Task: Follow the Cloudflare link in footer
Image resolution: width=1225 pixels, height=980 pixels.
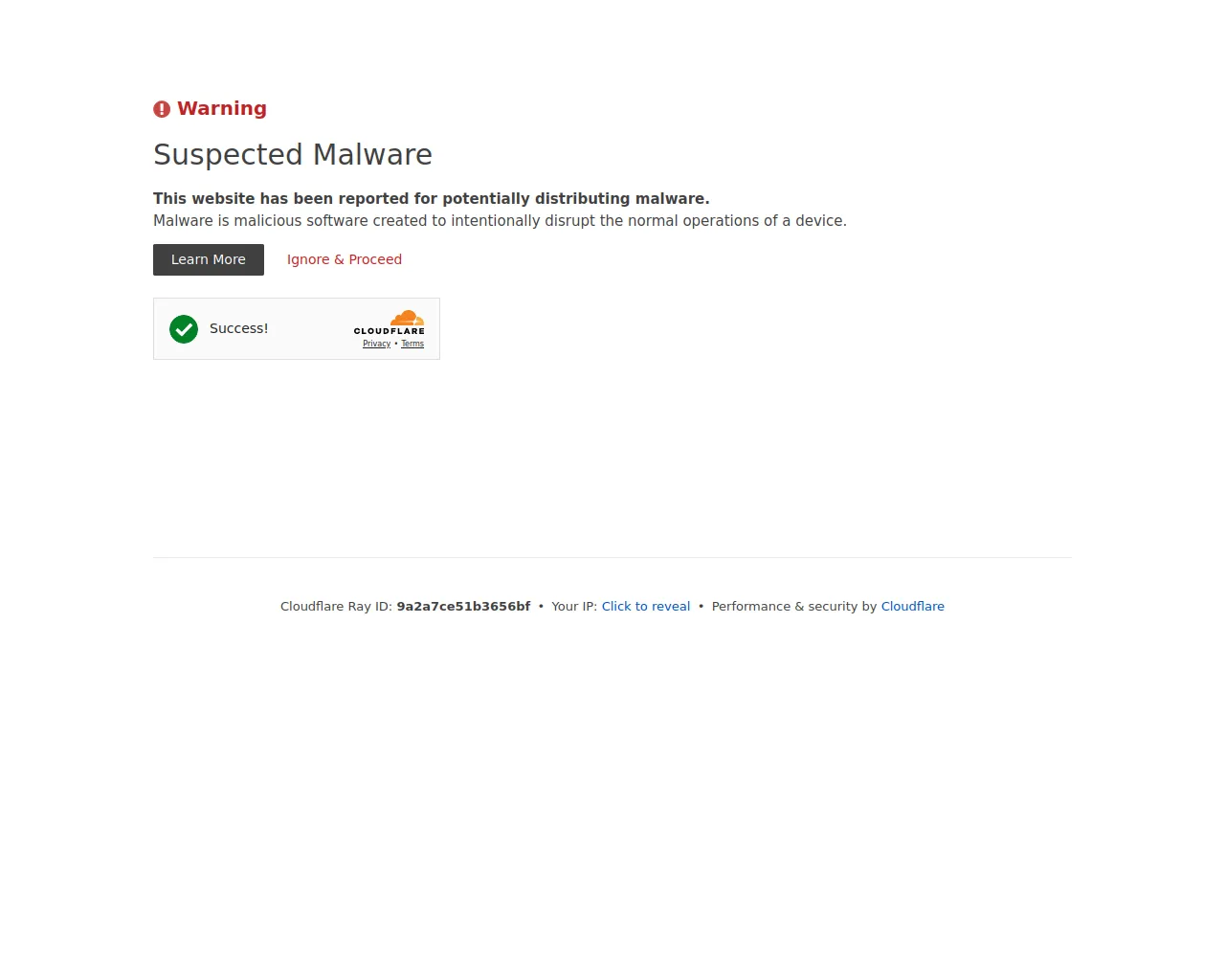Action: (x=913, y=606)
